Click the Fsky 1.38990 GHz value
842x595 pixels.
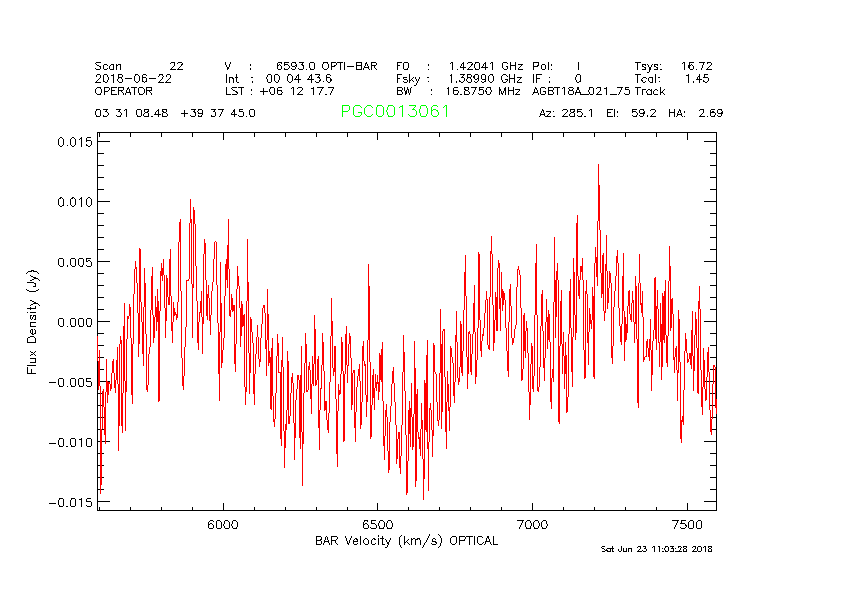[459, 78]
